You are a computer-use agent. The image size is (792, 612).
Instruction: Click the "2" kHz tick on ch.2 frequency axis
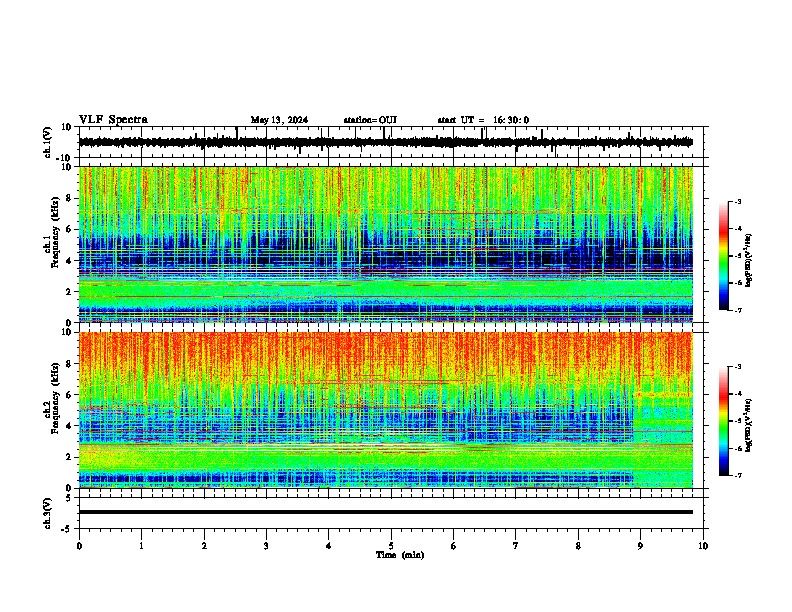[70, 457]
